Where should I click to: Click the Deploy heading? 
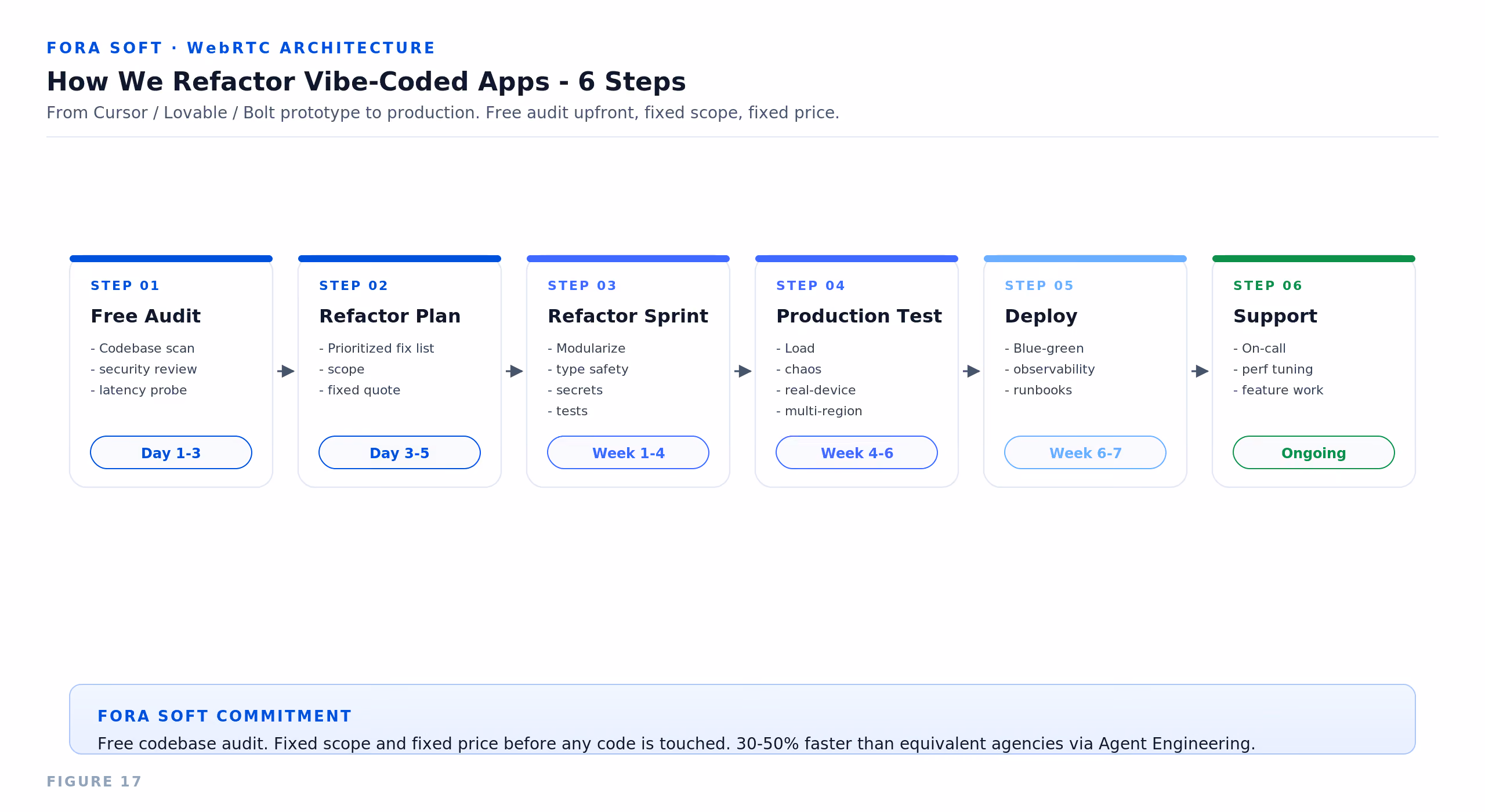click(x=1041, y=316)
